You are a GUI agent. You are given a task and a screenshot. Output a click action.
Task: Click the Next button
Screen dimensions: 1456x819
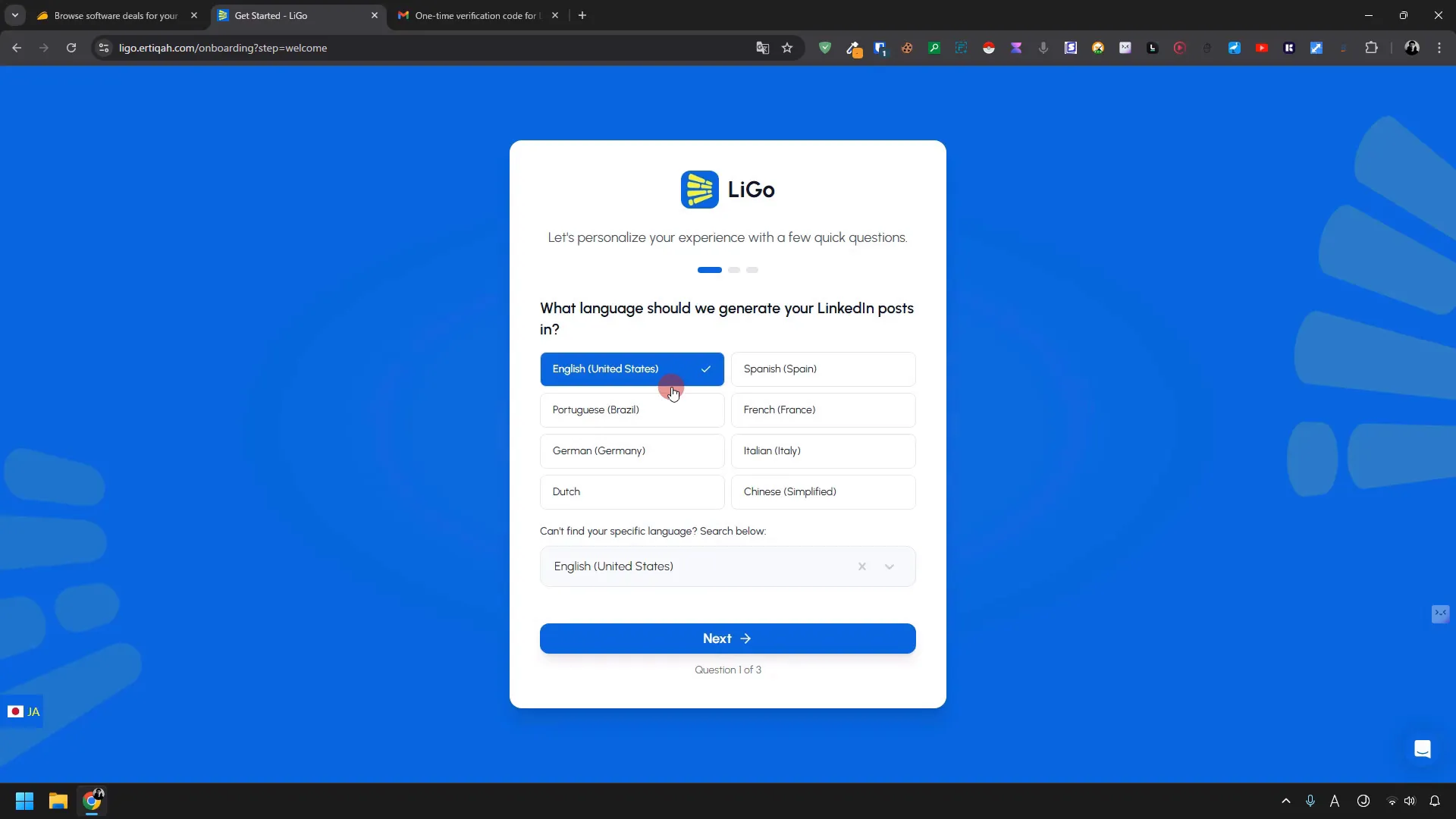click(727, 639)
